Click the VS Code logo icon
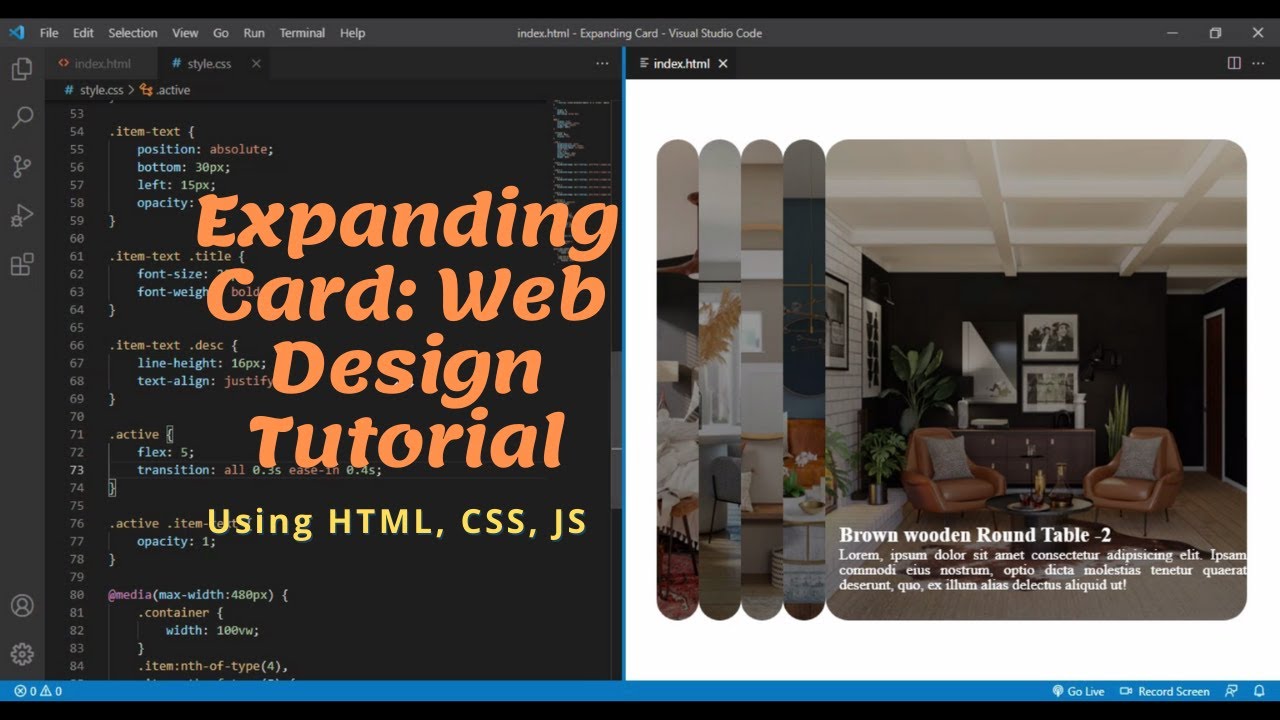Viewport: 1280px width, 720px height. pos(16,32)
